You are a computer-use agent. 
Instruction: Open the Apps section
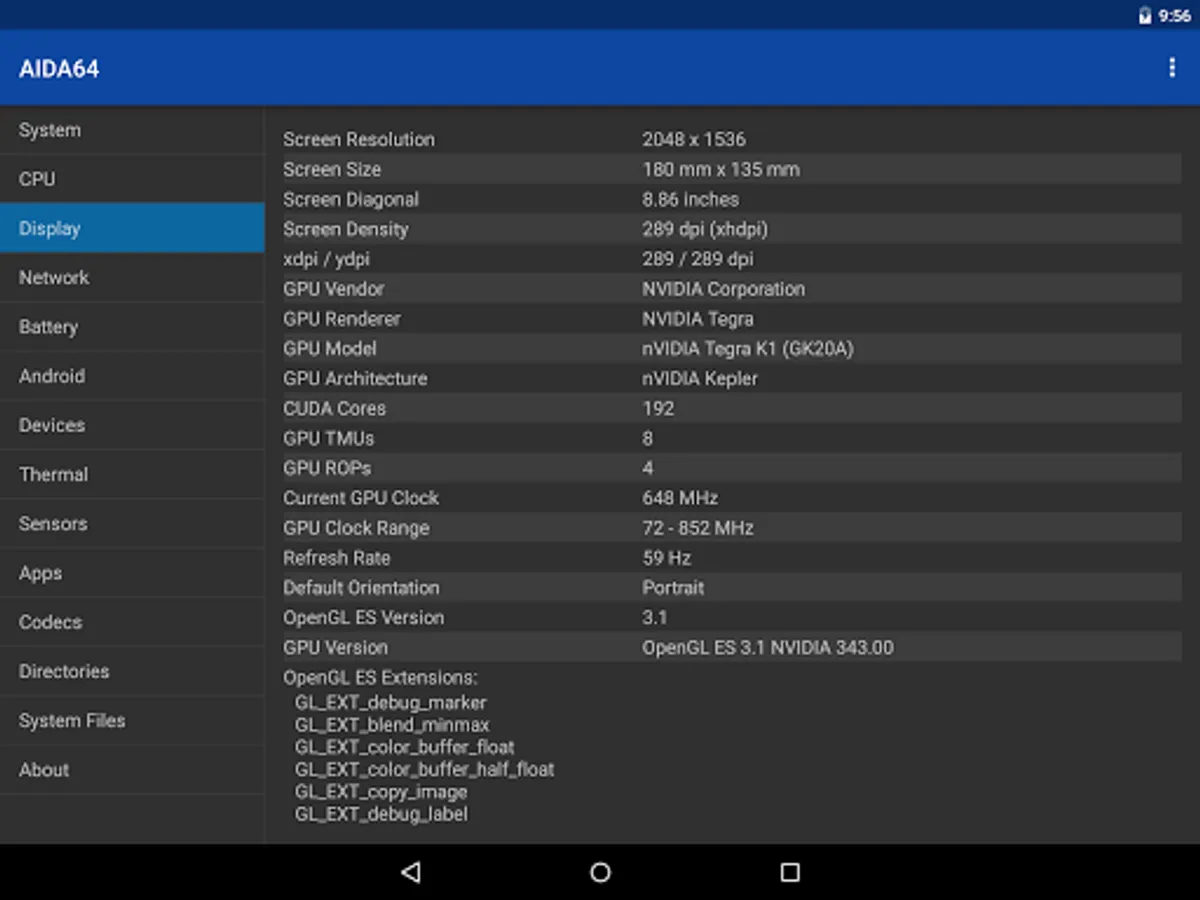[132, 573]
